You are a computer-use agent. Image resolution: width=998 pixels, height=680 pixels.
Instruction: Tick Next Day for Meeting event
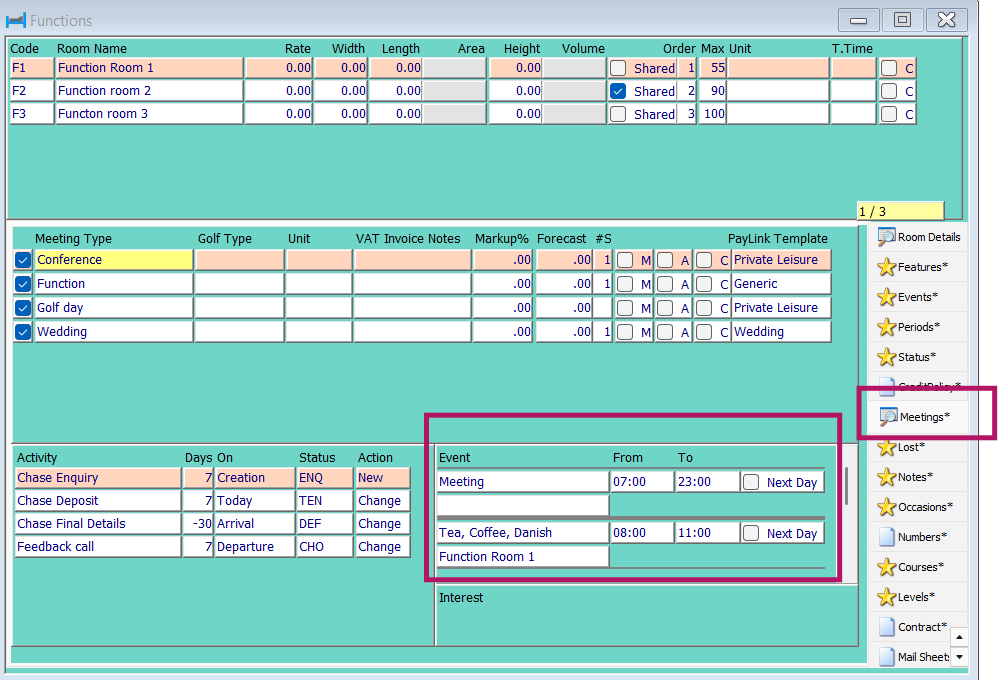(751, 482)
